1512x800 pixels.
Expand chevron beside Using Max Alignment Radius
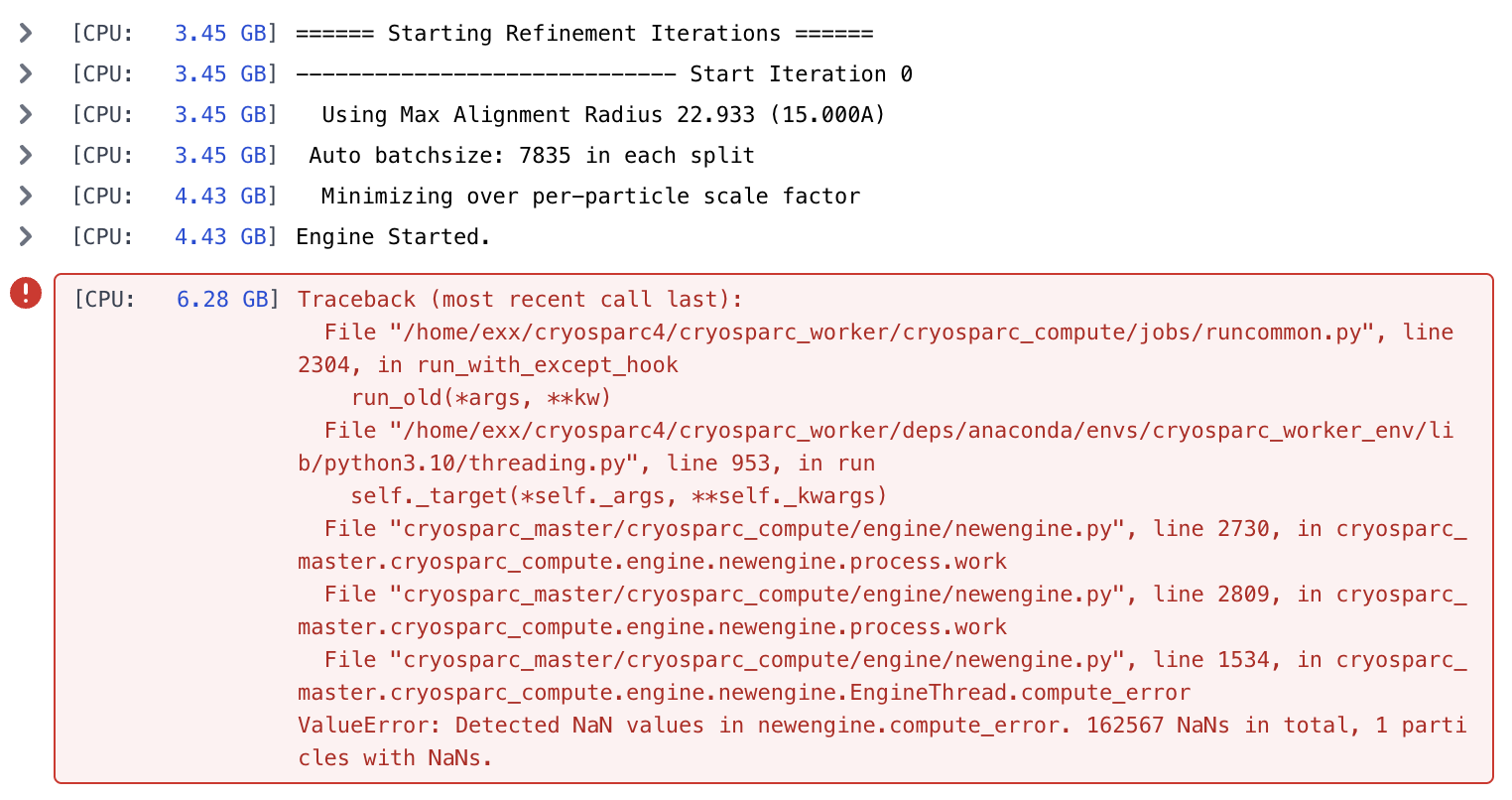pyautogui.click(x=26, y=115)
